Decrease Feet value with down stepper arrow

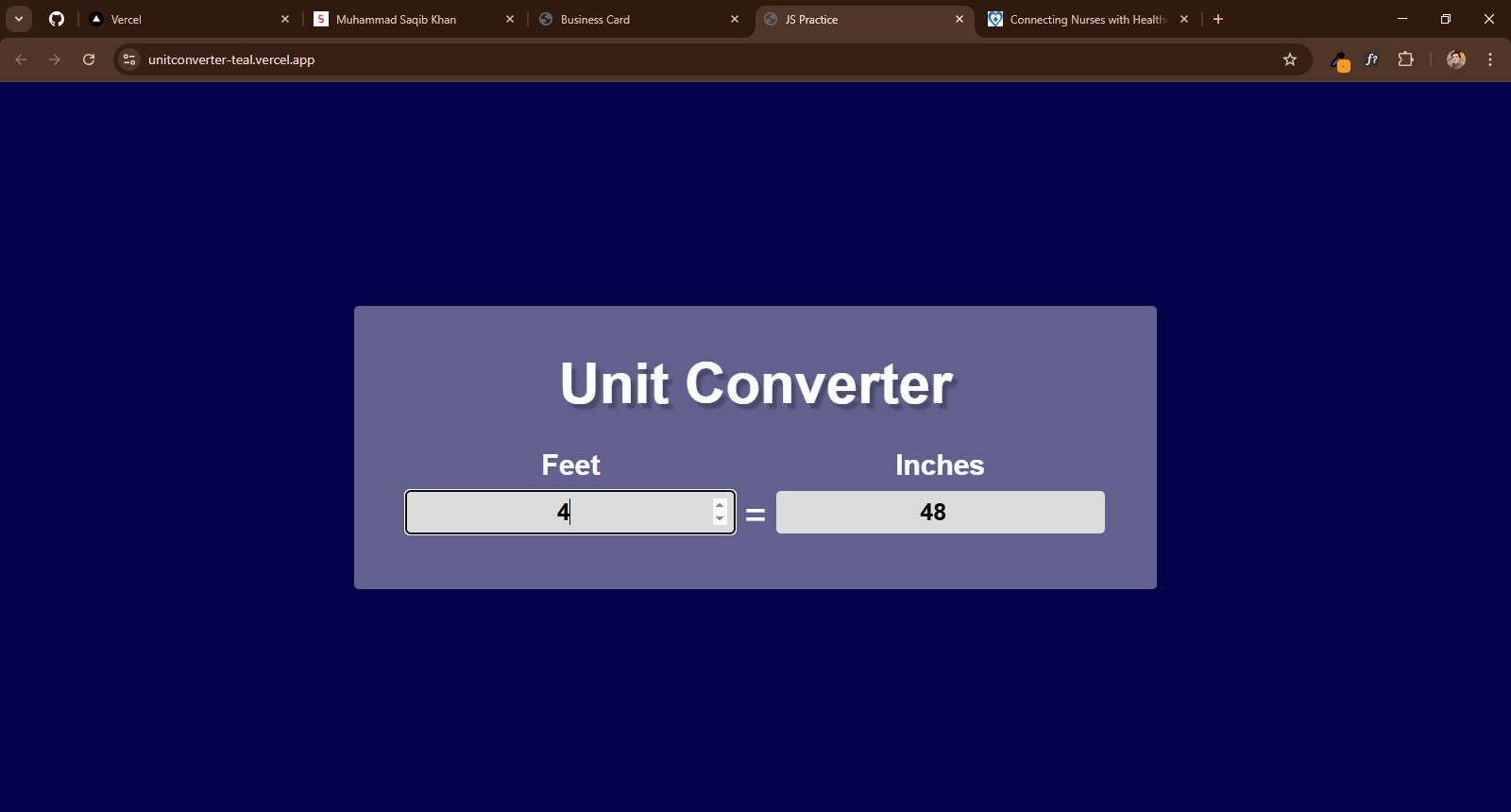720,518
